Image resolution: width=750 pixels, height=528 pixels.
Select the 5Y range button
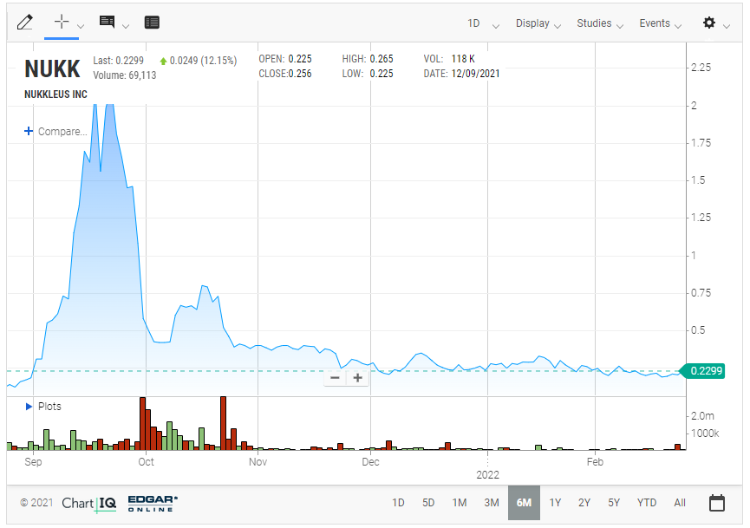point(614,503)
